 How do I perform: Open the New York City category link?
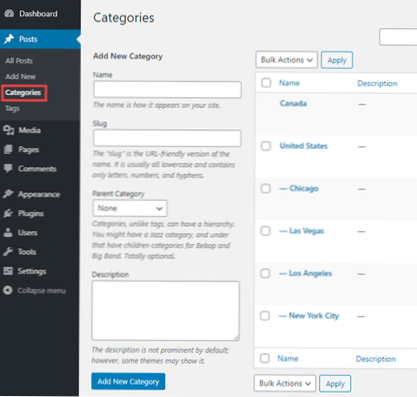point(309,316)
